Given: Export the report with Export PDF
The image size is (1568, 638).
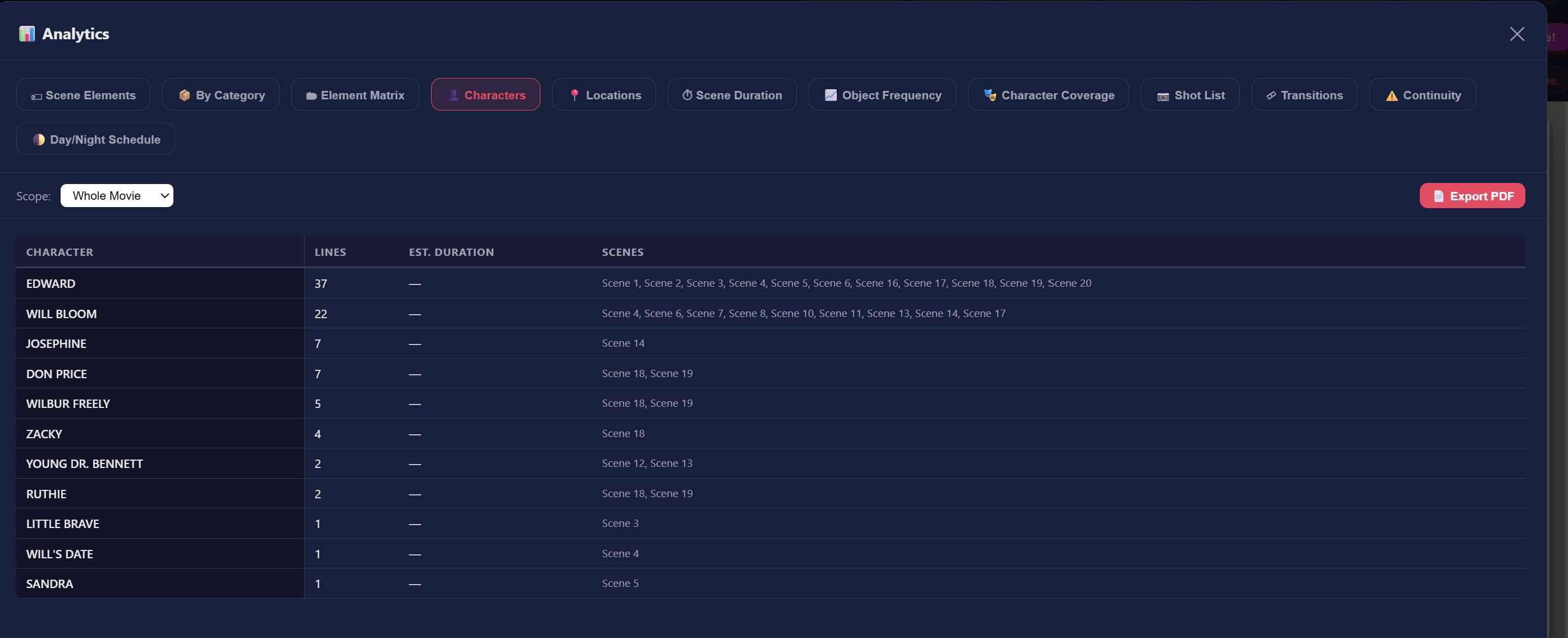Looking at the screenshot, I should [1472, 195].
